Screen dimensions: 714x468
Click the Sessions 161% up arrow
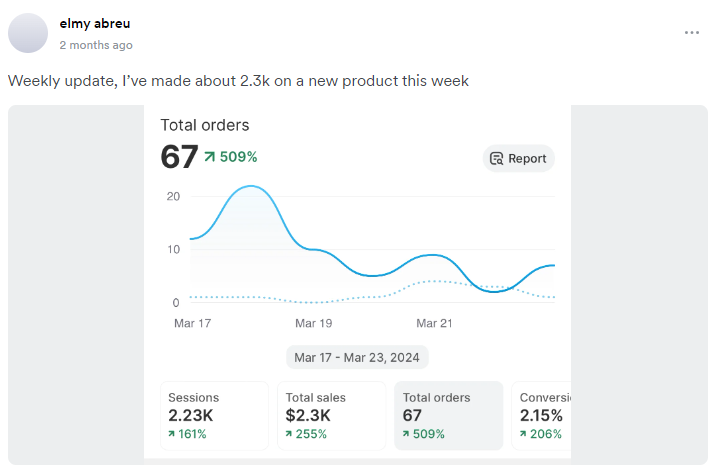click(173, 434)
